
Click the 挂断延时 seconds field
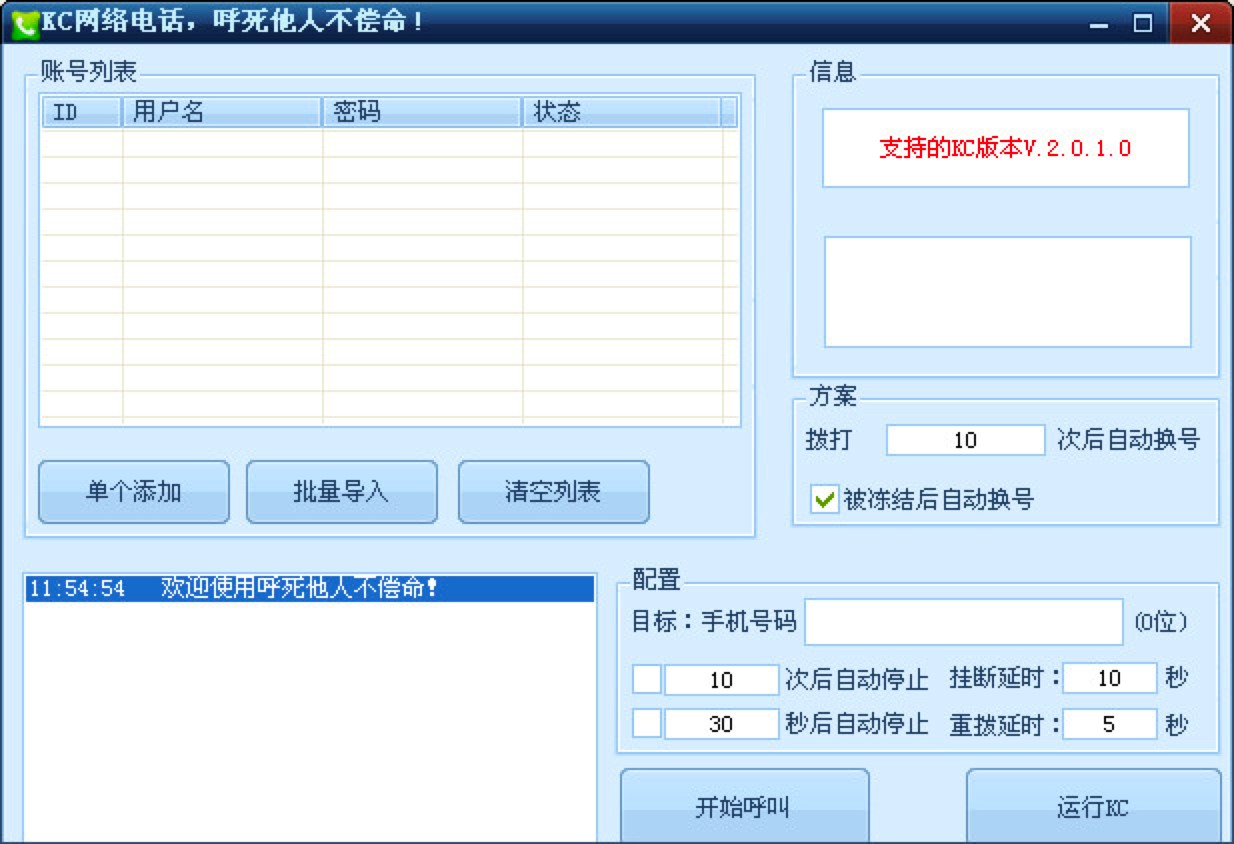[x=1110, y=678]
